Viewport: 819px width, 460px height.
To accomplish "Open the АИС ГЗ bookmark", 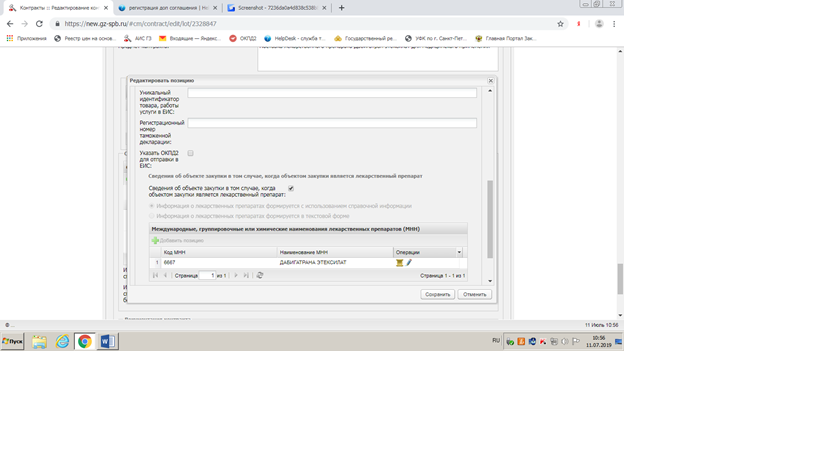I will pyautogui.click(x=138, y=38).
